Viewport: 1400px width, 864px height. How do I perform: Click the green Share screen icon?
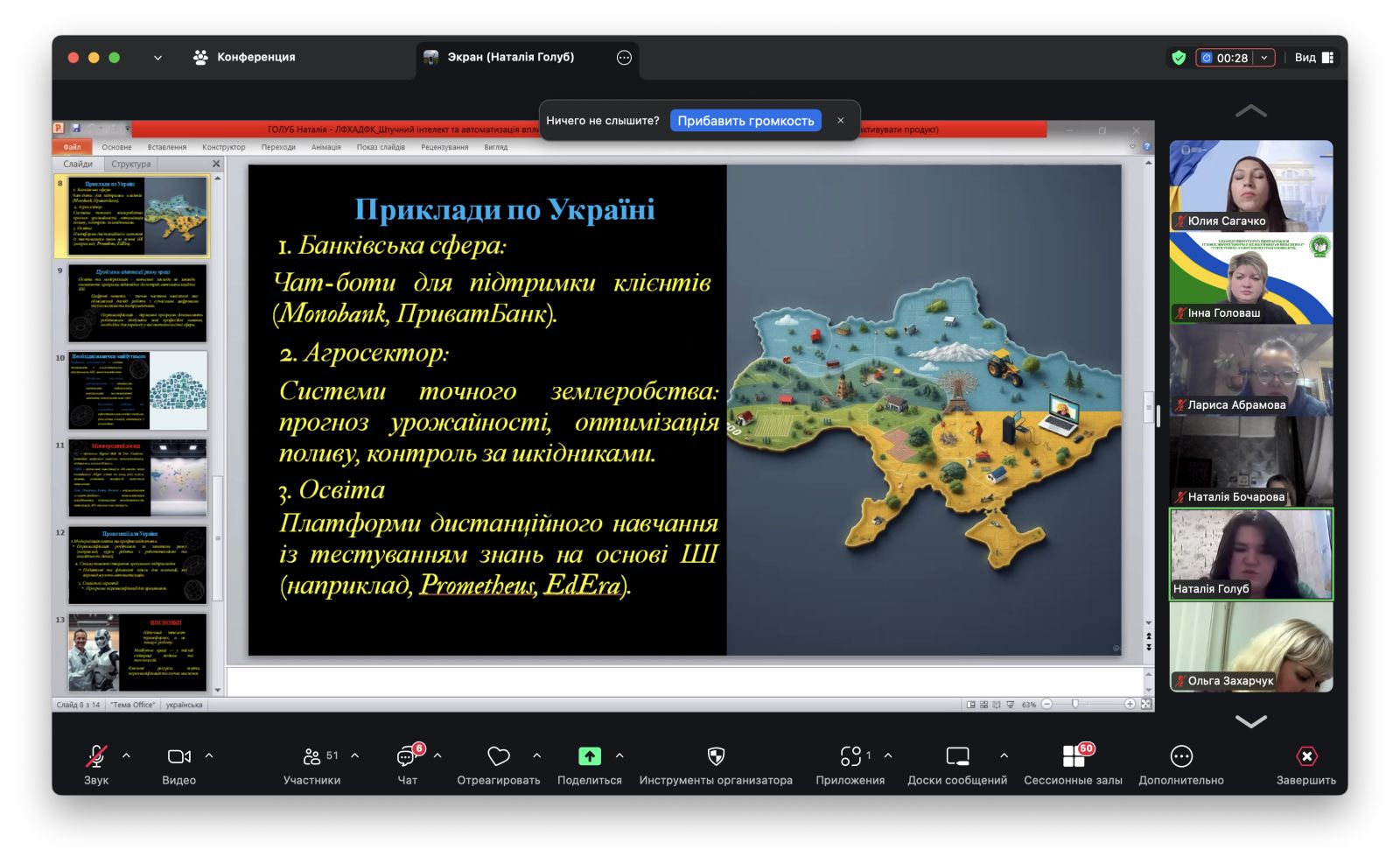590,756
